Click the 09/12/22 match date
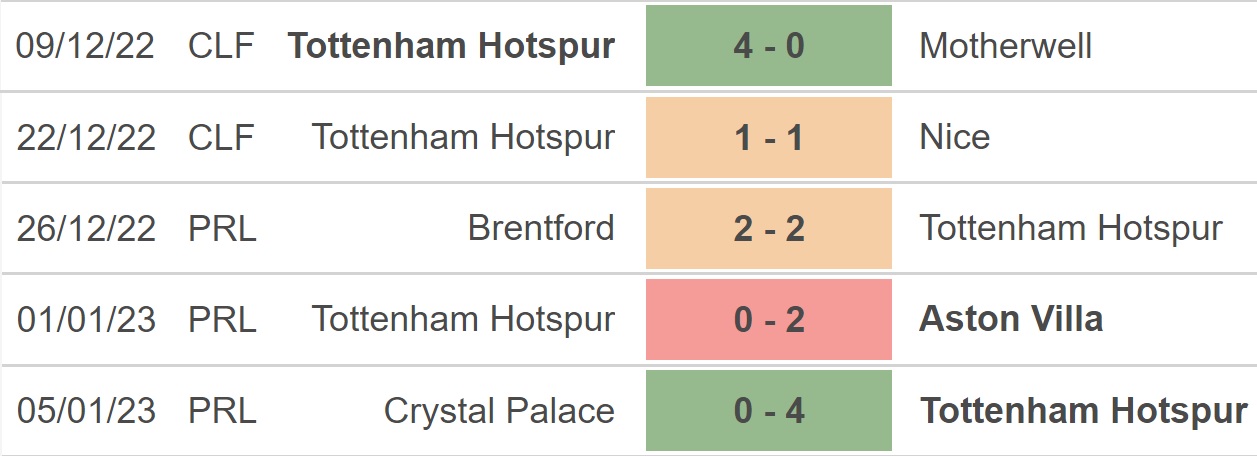This screenshot has height=456, width=1257. [x=86, y=46]
